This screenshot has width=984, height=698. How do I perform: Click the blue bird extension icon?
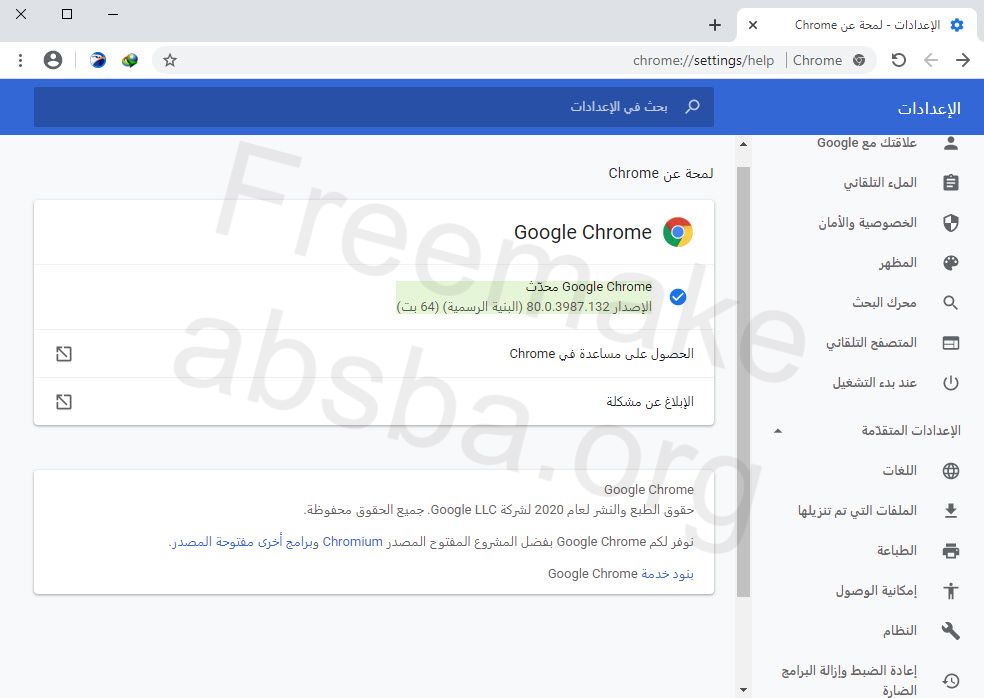(98, 60)
